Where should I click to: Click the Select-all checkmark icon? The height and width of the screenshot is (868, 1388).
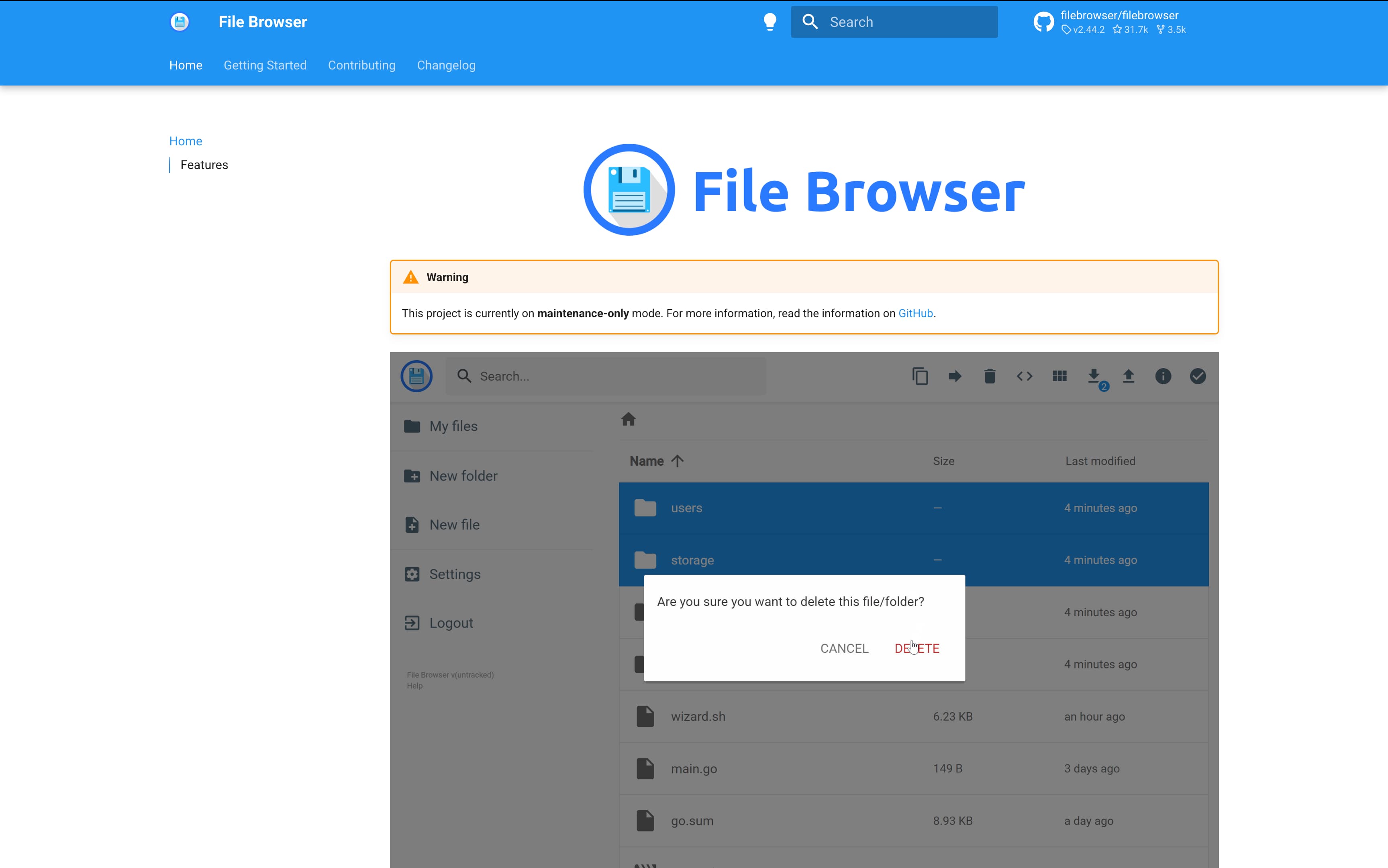[x=1197, y=376]
